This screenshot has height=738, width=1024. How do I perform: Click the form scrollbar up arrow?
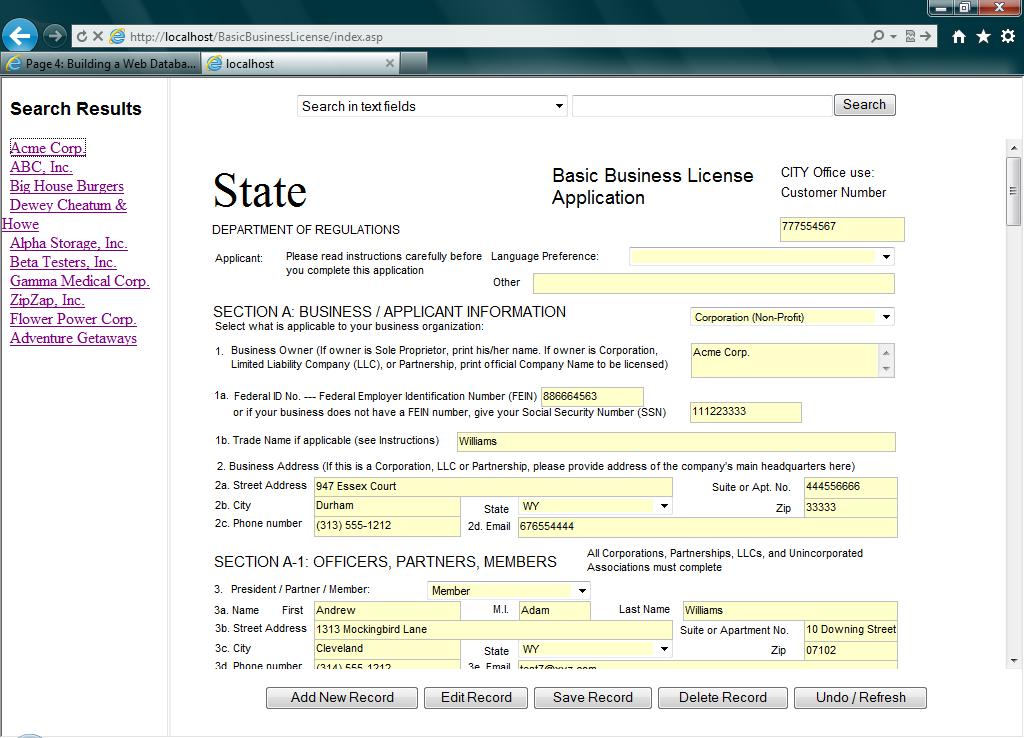(x=1014, y=149)
